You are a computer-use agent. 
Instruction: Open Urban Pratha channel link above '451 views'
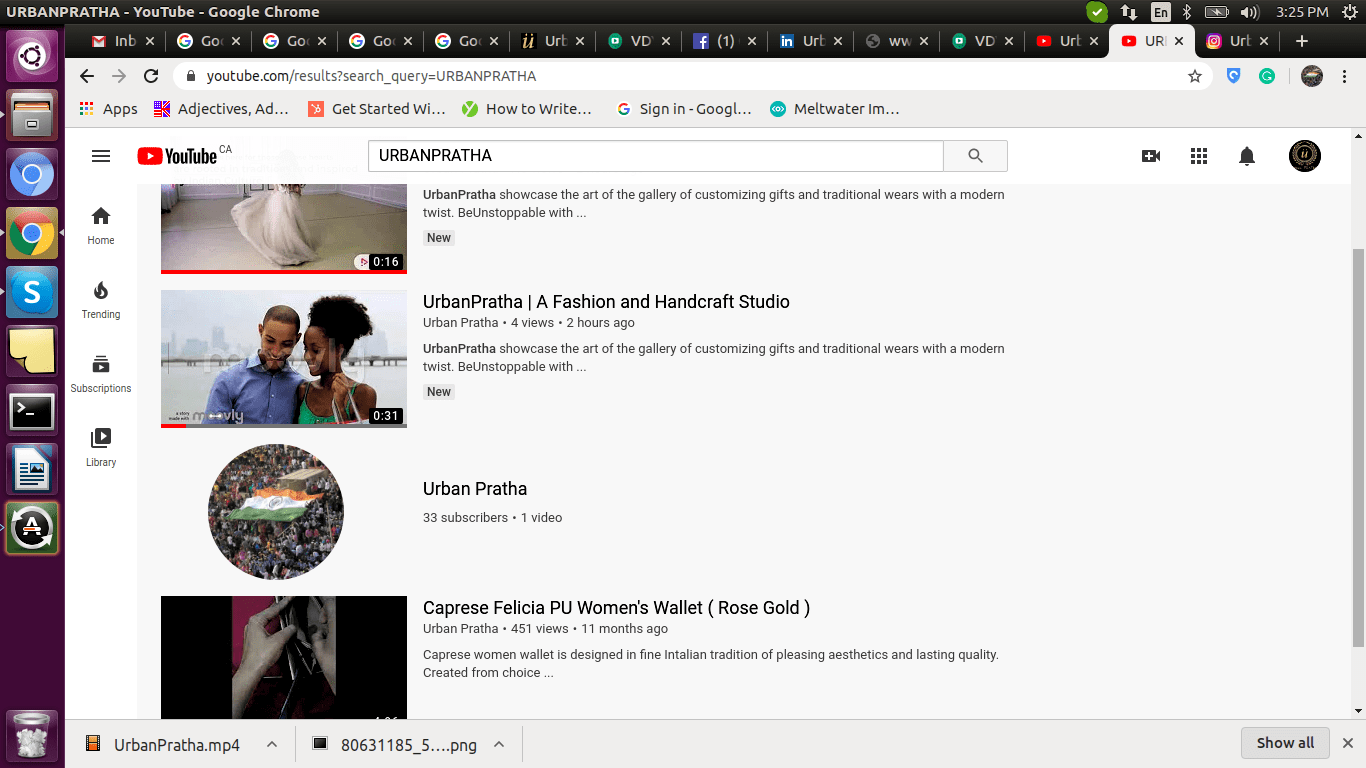click(x=460, y=628)
